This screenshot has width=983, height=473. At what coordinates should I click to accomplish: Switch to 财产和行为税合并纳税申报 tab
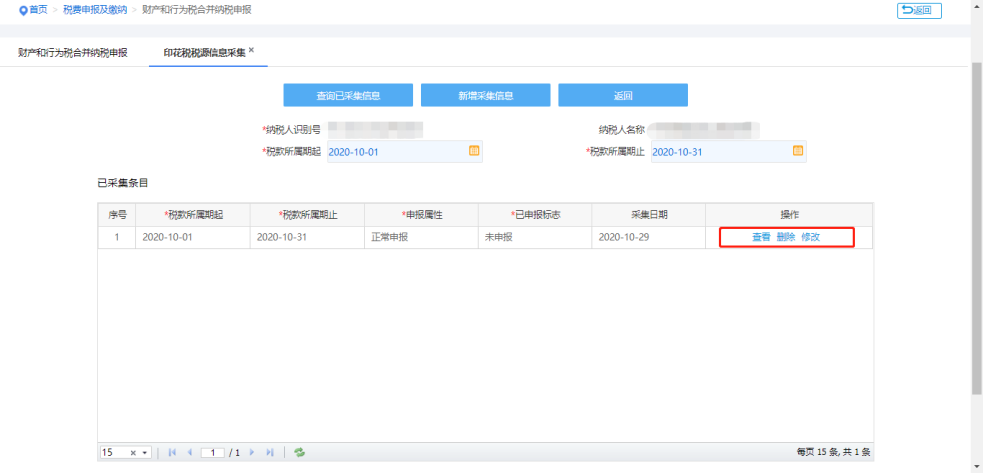pos(73,53)
